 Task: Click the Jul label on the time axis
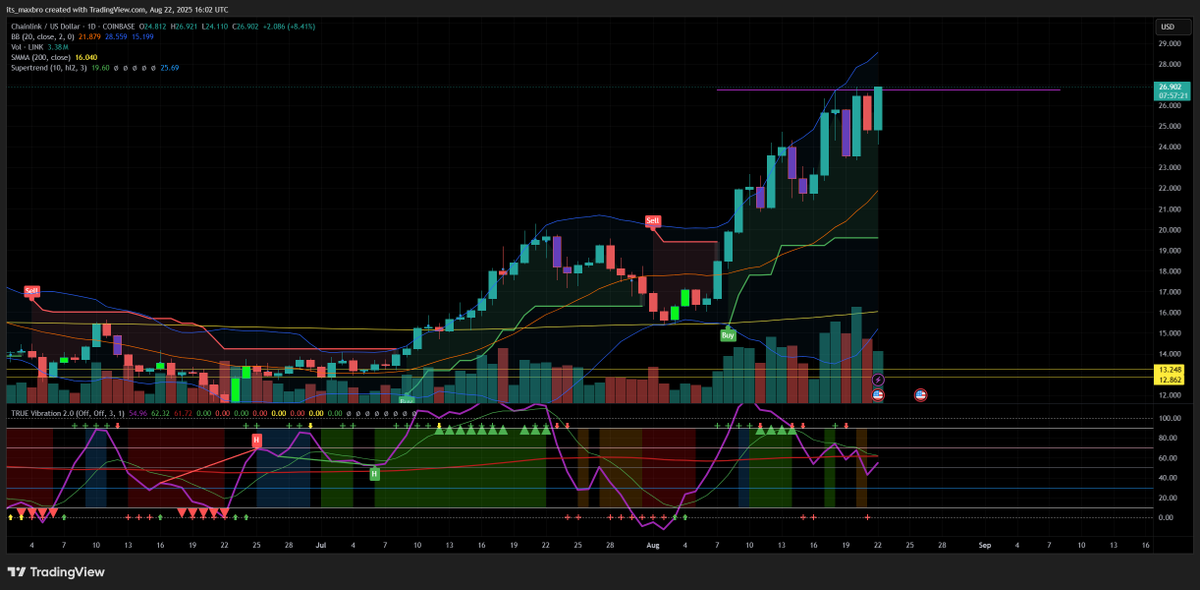321,546
